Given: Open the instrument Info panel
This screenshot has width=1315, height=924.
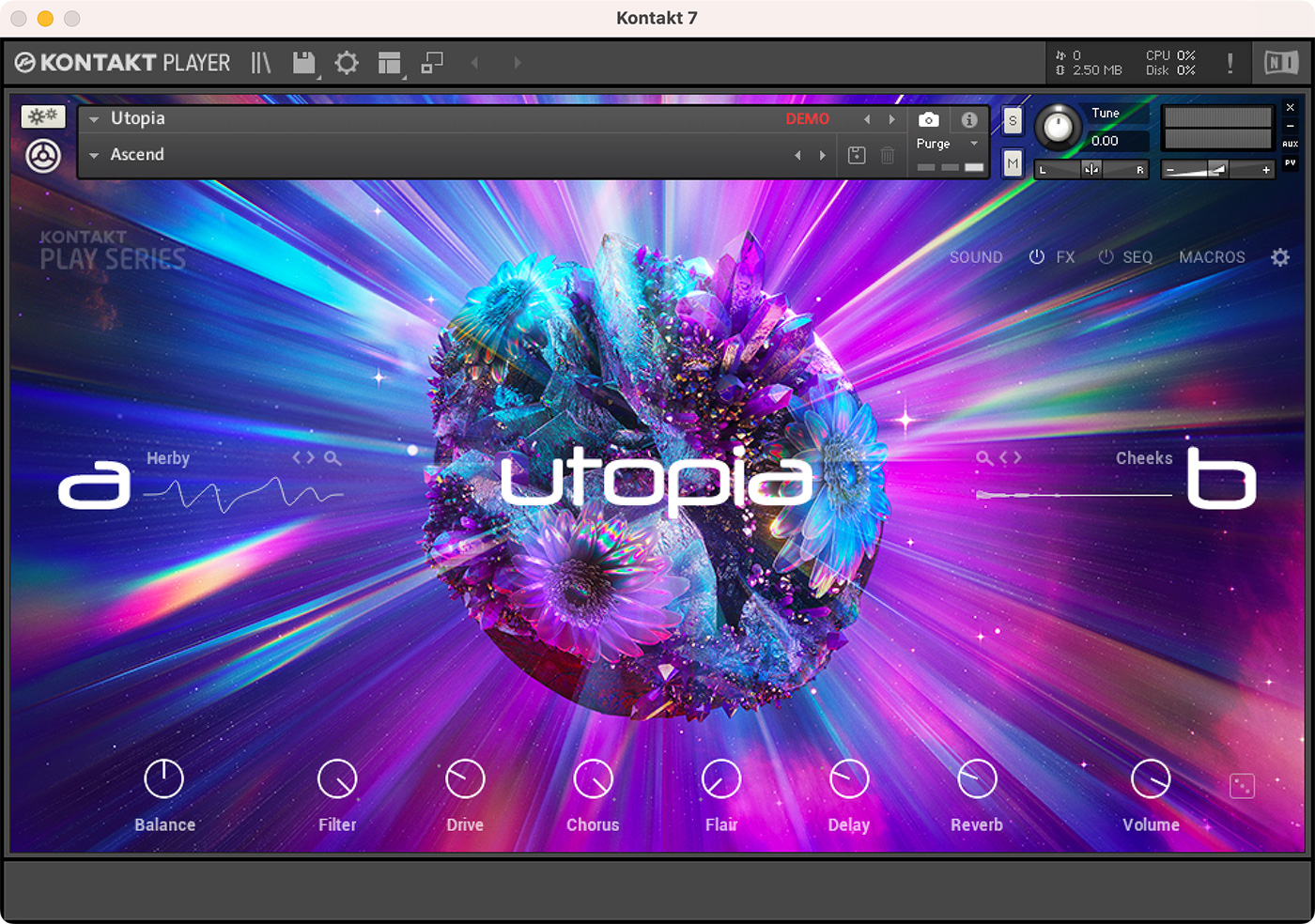Looking at the screenshot, I should [x=969, y=120].
